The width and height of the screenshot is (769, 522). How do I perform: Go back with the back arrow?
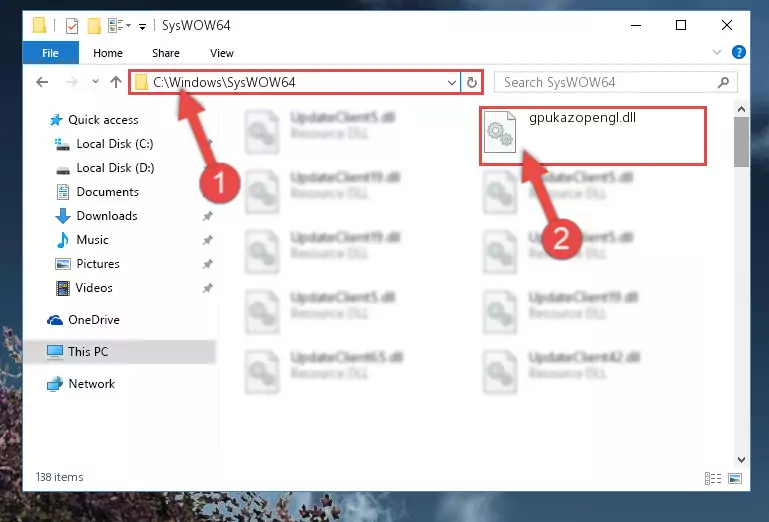(x=43, y=82)
